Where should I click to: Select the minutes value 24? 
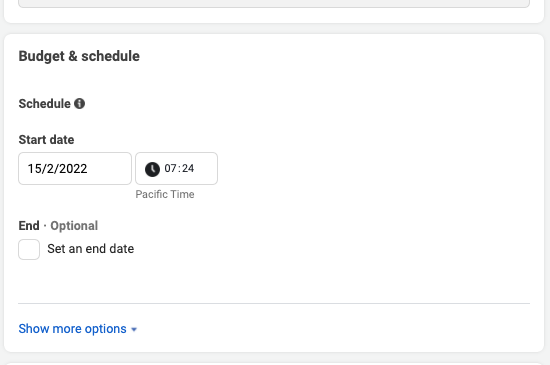click(188, 168)
